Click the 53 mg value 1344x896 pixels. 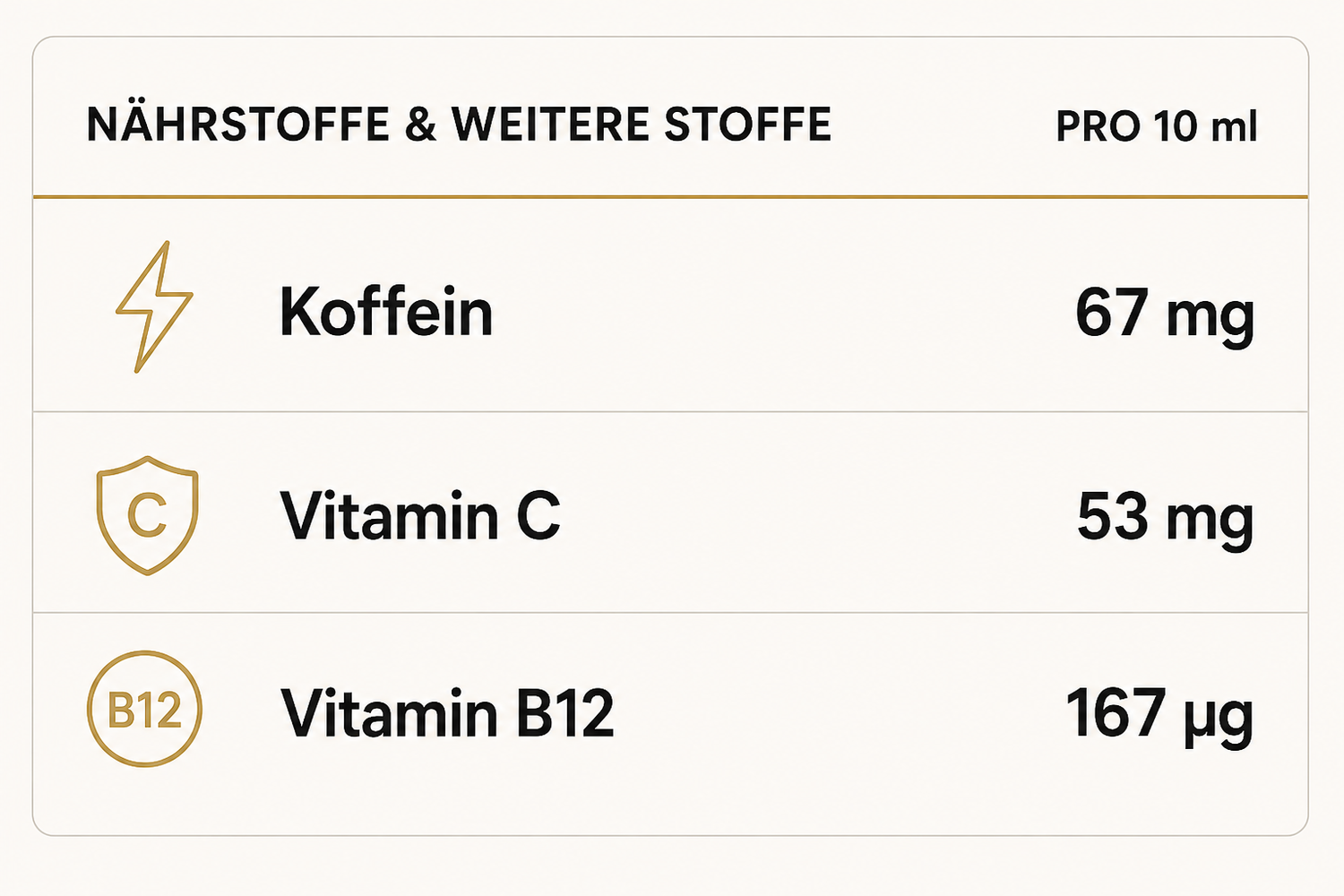(x=1165, y=518)
